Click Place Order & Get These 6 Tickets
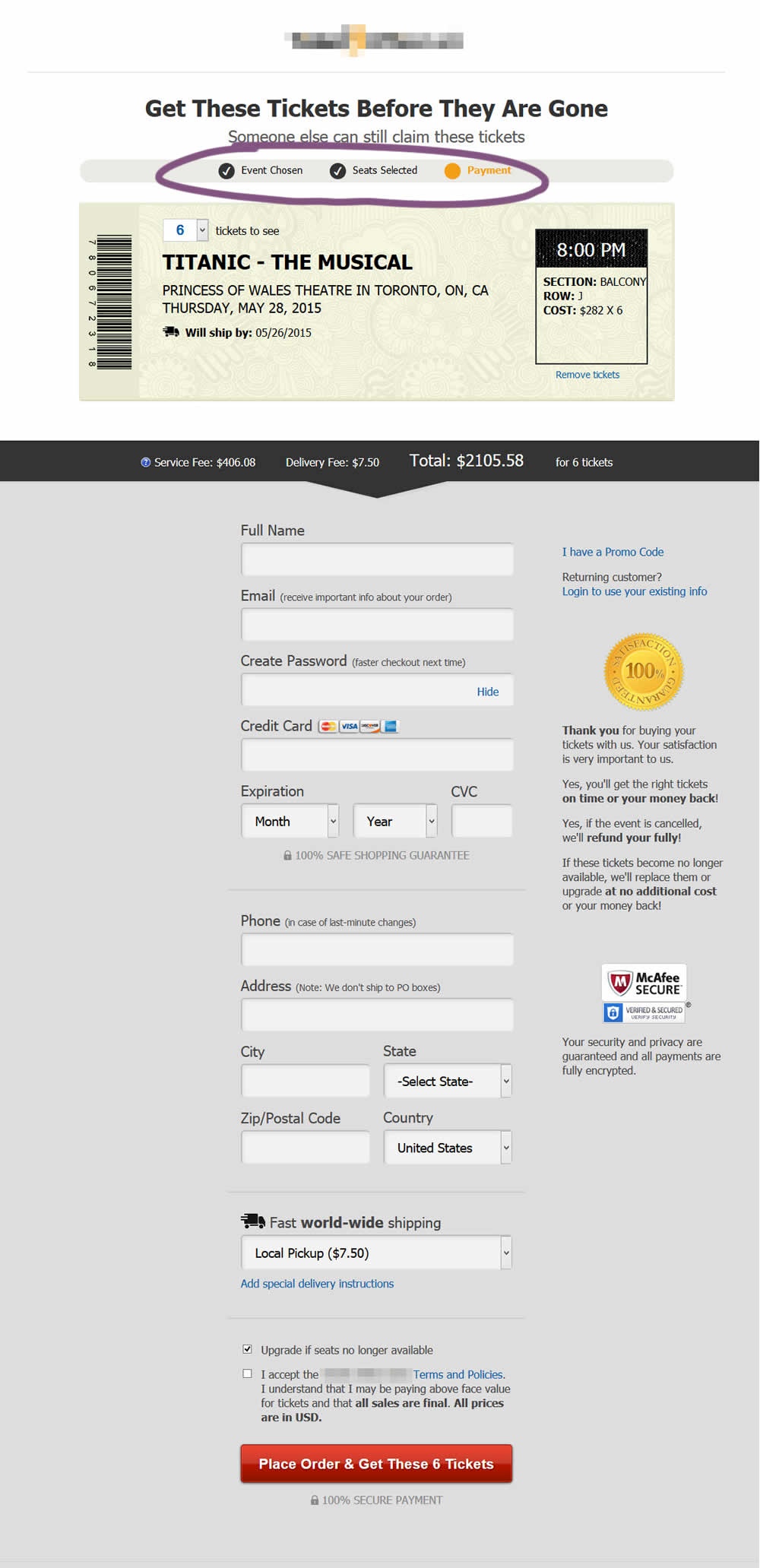 tap(376, 1463)
